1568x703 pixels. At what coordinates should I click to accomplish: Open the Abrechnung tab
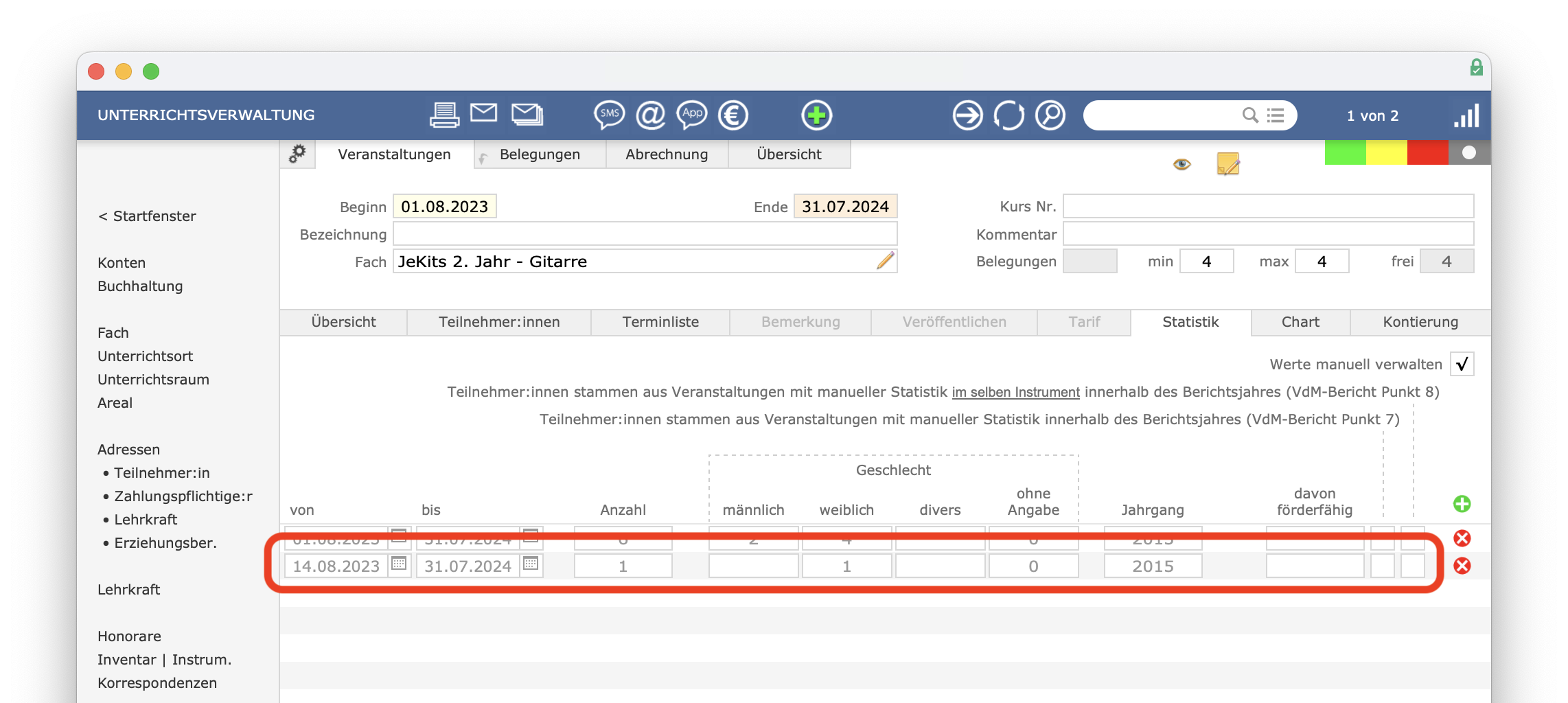click(667, 154)
